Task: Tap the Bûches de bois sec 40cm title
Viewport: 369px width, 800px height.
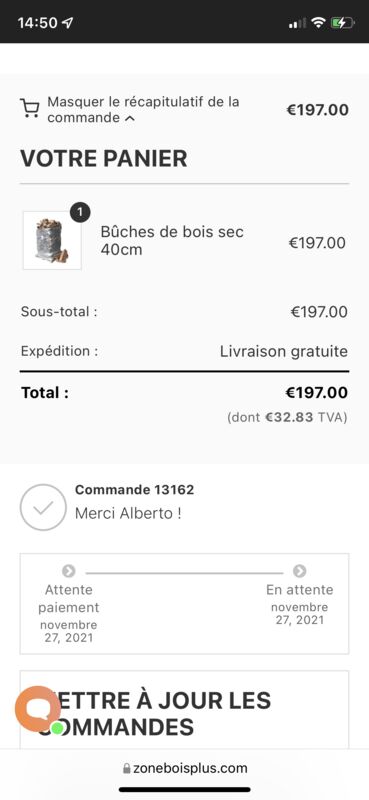Action: click(172, 240)
